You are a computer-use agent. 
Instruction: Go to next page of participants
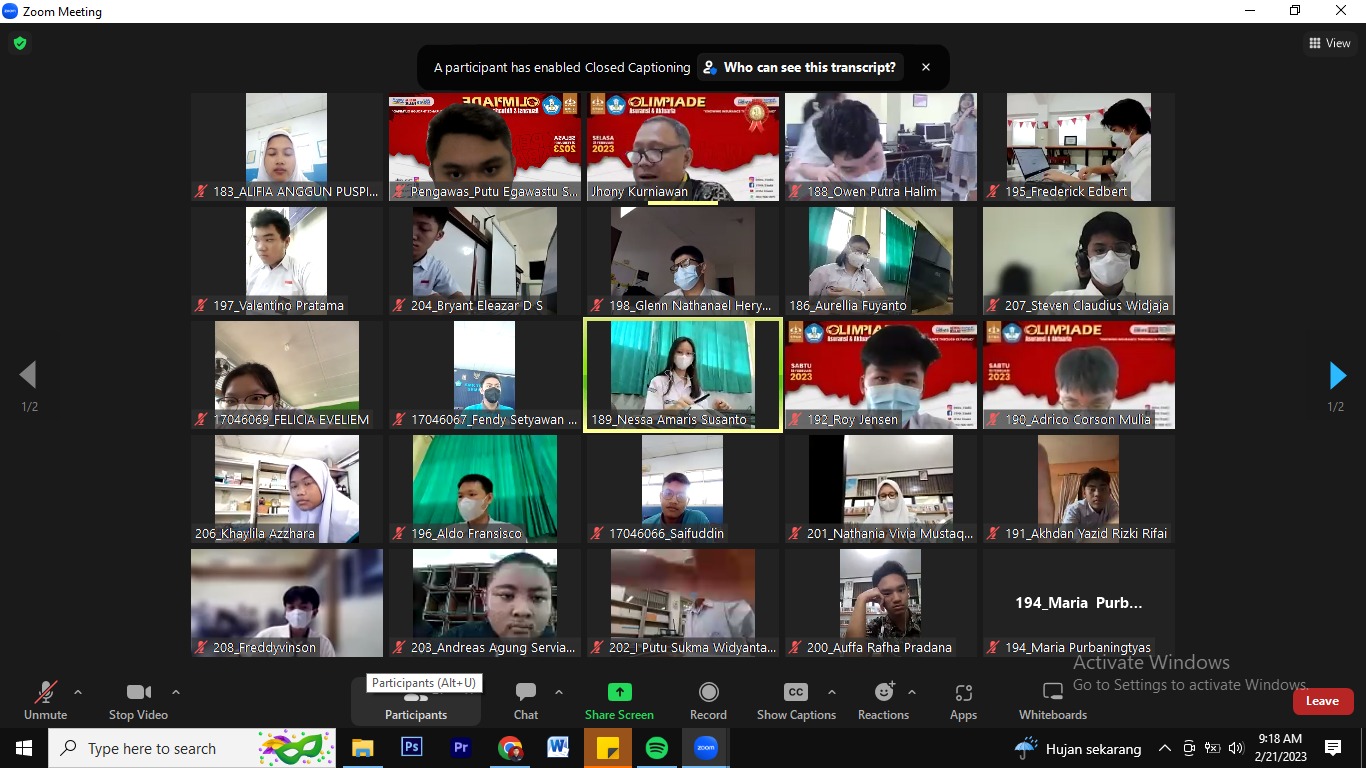1337,375
